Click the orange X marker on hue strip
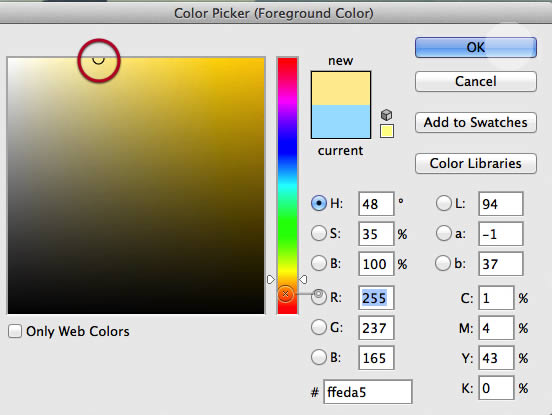Image resolution: width=552 pixels, height=415 pixels. click(x=285, y=294)
